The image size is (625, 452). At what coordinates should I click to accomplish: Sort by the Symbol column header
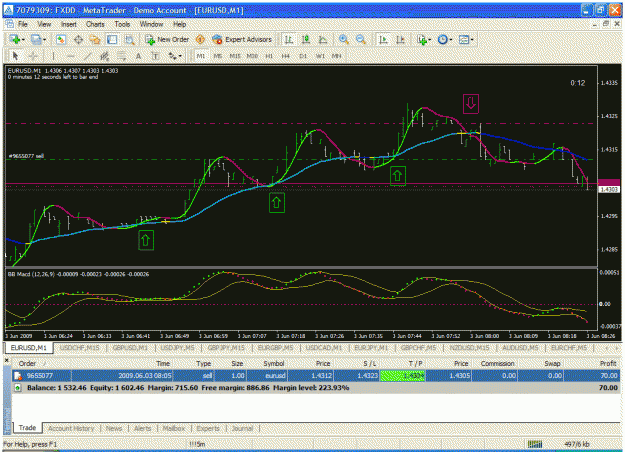point(273,364)
